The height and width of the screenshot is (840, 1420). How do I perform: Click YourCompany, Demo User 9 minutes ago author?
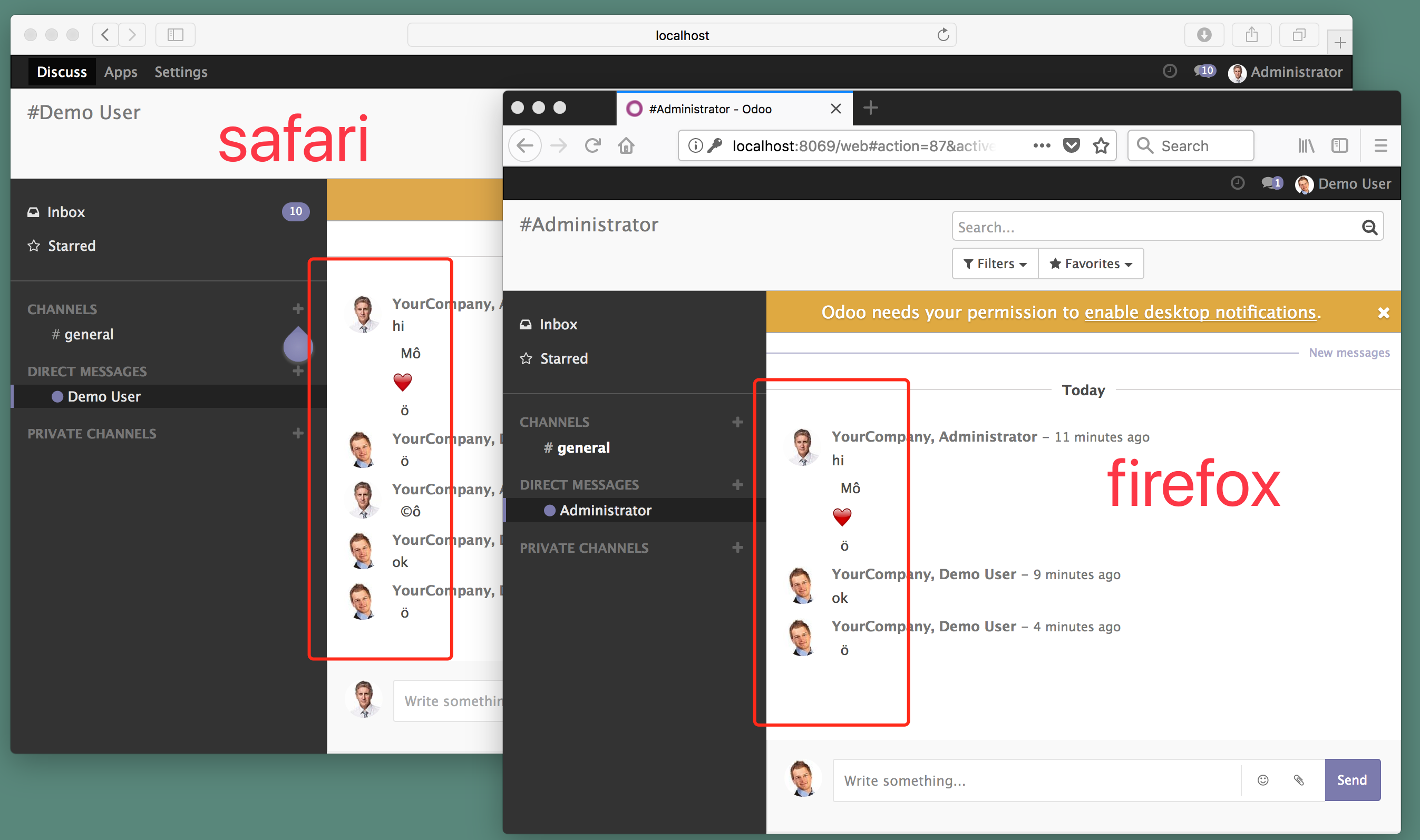[x=923, y=574]
